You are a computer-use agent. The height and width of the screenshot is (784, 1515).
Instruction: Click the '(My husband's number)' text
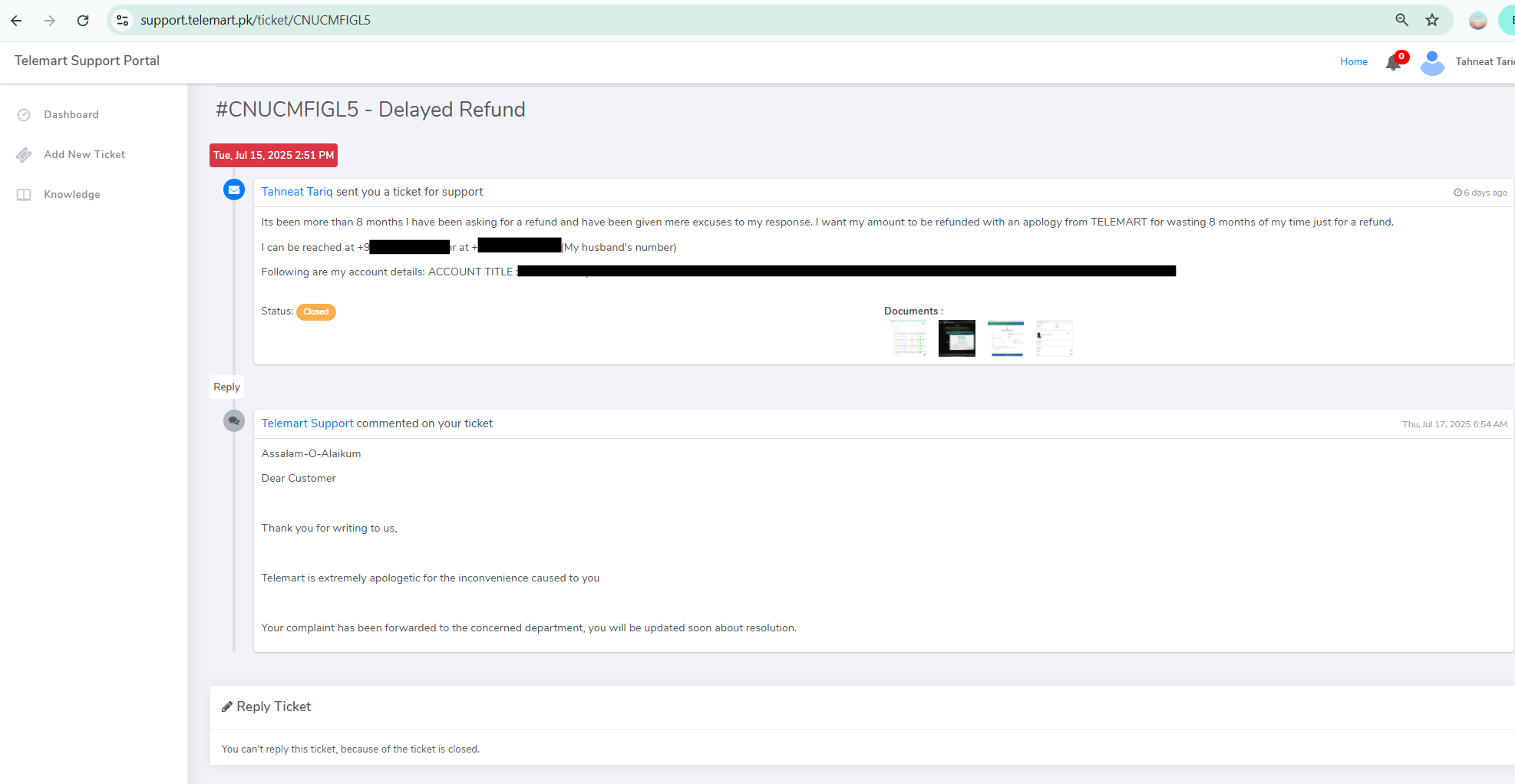coord(619,247)
